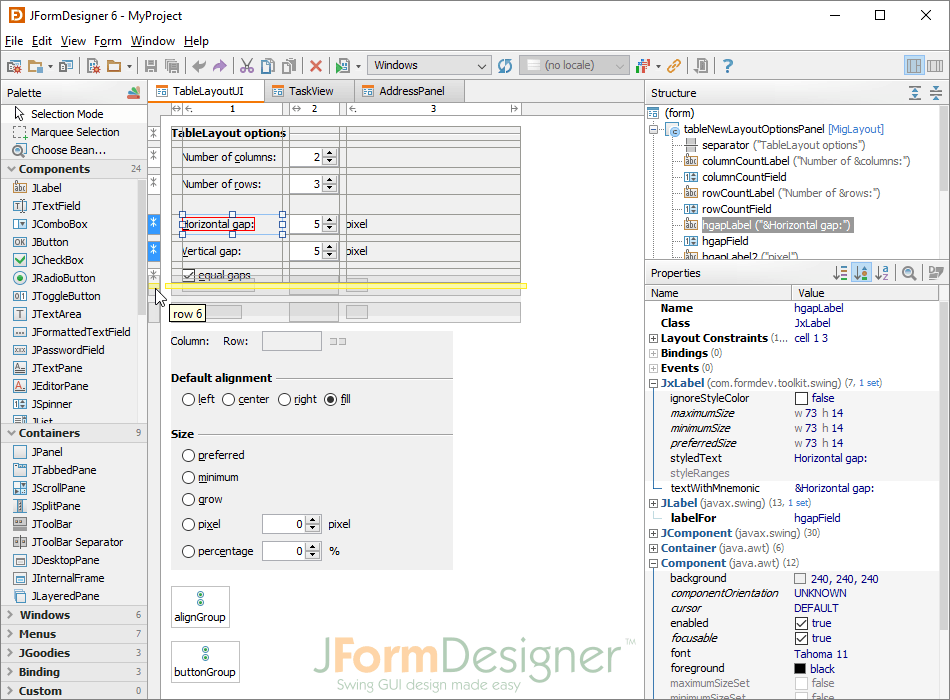The image size is (950, 700).
Task: Select the right alignment radio button
Action: [x=284, y=400]
